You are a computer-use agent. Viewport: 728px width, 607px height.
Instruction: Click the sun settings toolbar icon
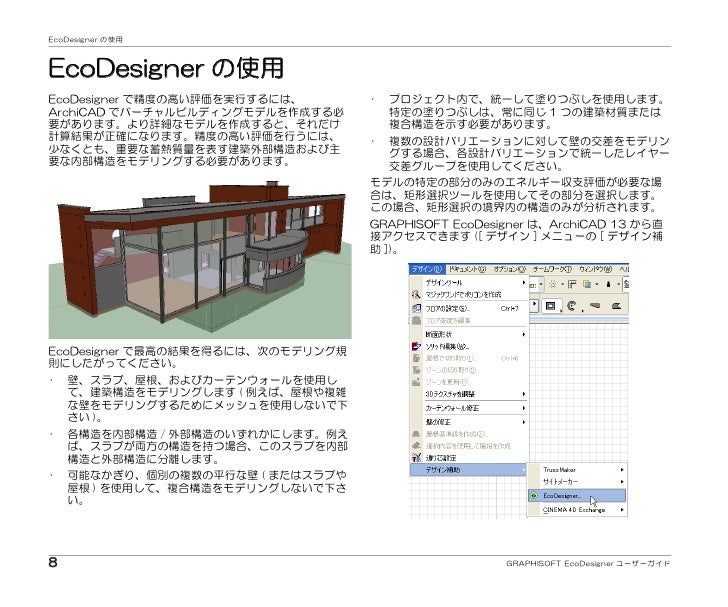coord(552,284)
